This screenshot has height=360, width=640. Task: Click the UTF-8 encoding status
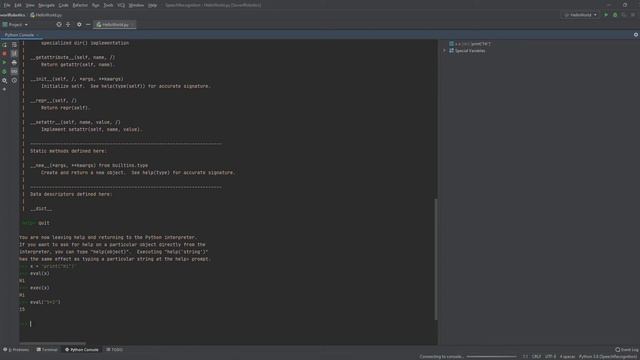(551, 356)
